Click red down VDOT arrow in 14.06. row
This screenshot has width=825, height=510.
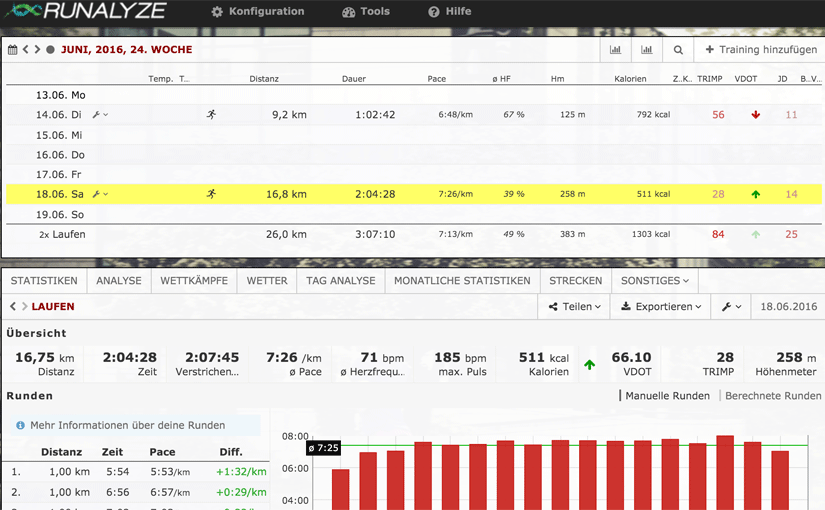point(756,115)
